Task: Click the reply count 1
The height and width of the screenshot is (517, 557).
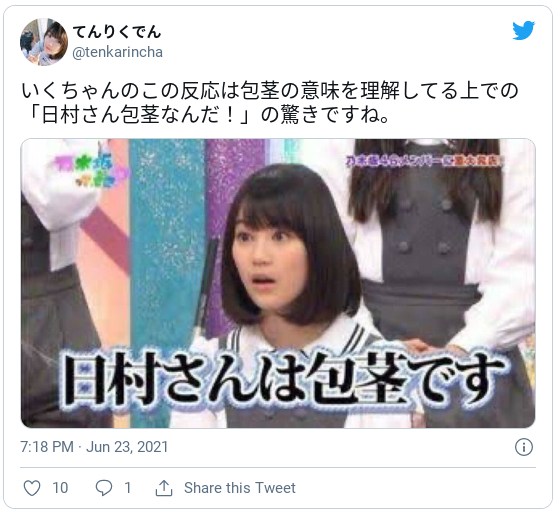Action: [x=128, y=488]
